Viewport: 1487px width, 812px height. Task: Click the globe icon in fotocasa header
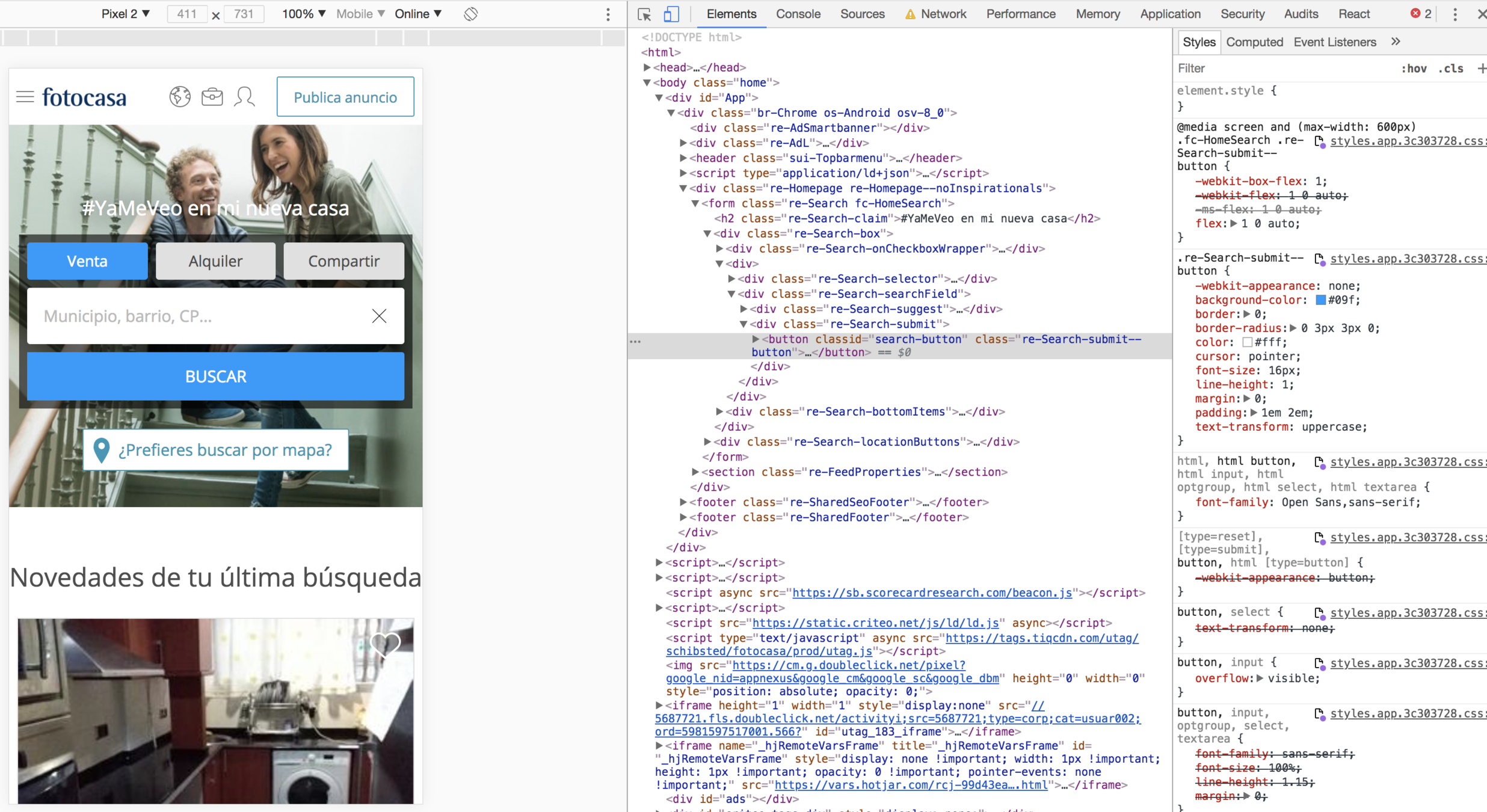(x=179, y=97)
